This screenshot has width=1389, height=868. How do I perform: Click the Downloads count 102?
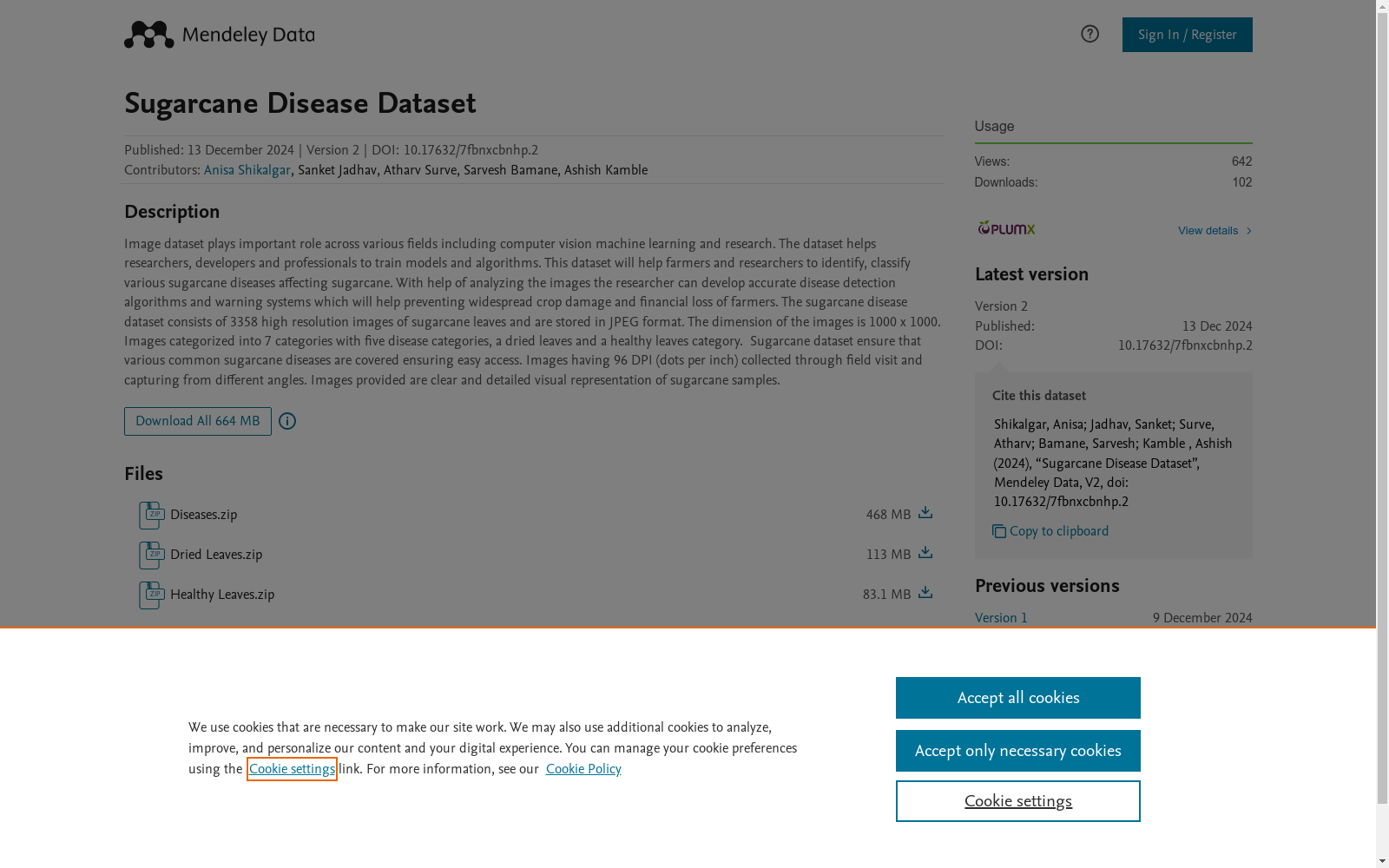pos(1241,182)
